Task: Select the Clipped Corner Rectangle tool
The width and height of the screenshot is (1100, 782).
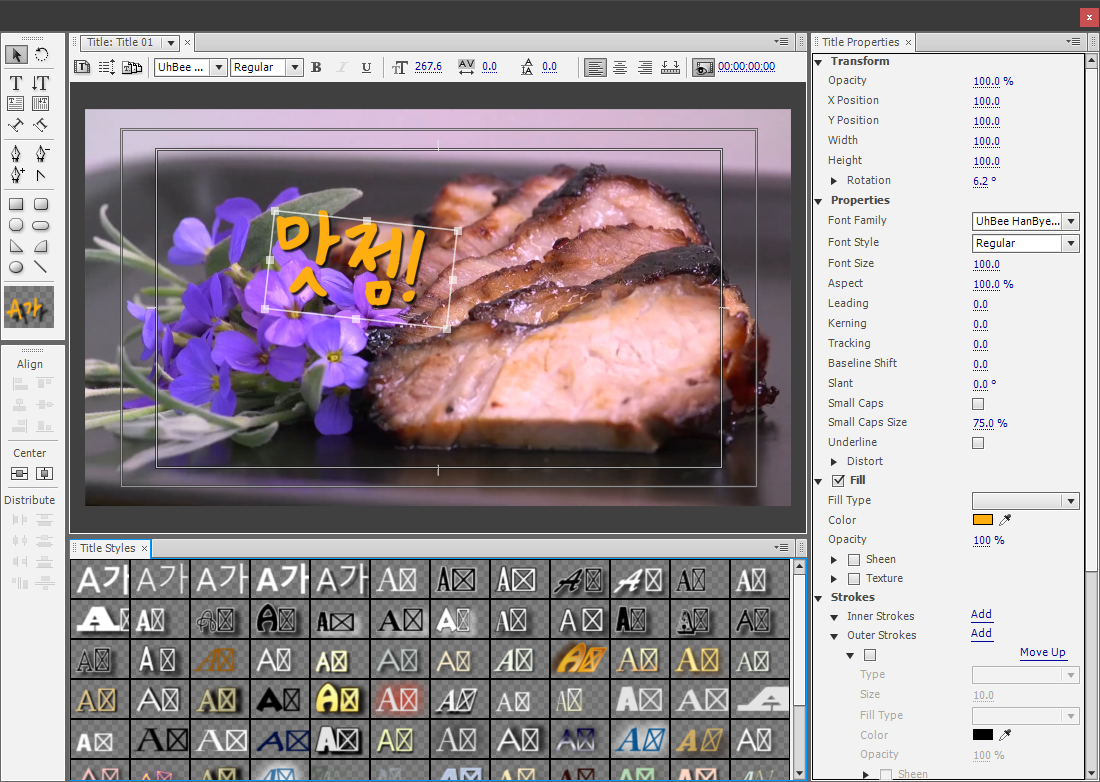Action: 16,225
